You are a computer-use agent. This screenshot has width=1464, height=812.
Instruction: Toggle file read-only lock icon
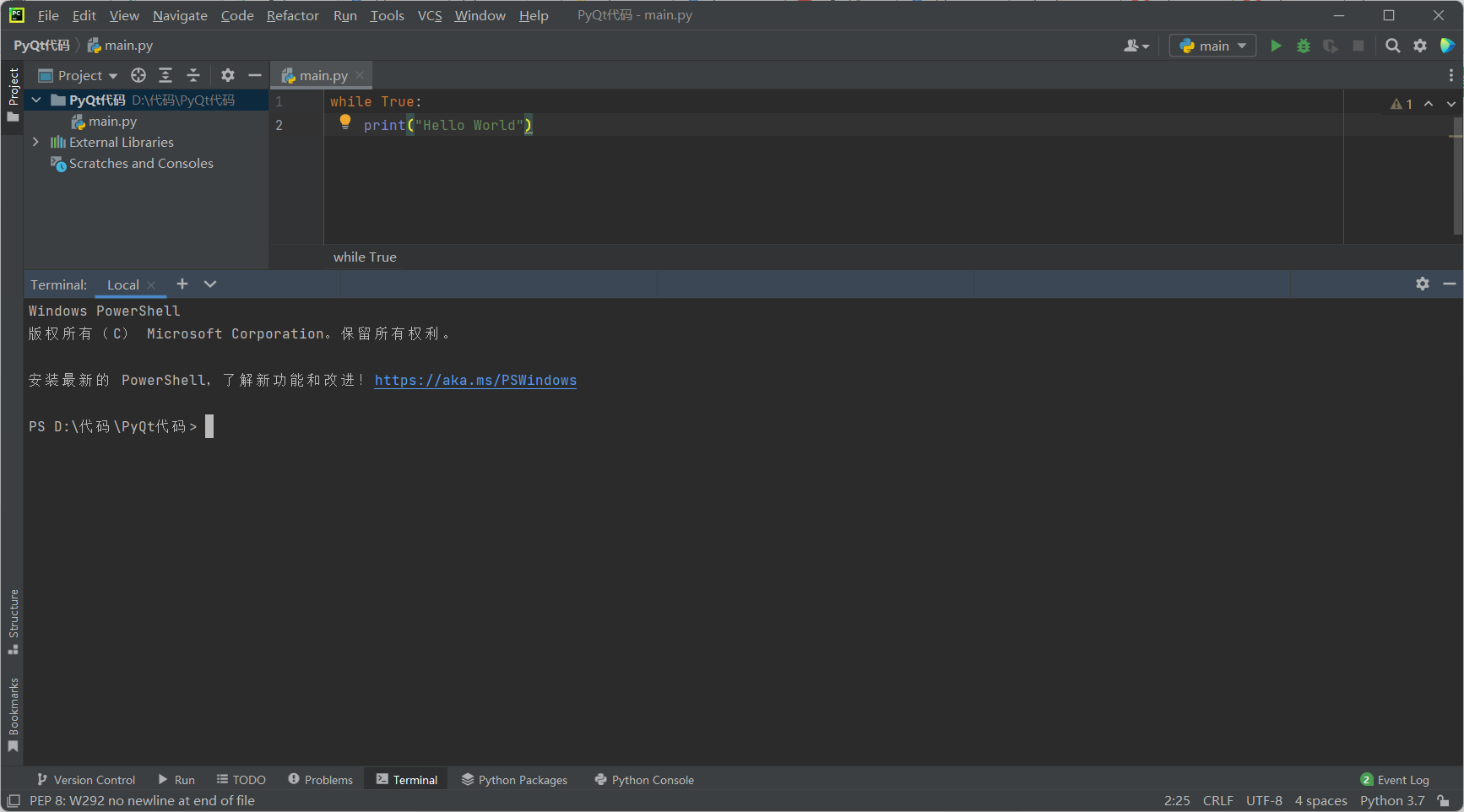(1444, 801)
